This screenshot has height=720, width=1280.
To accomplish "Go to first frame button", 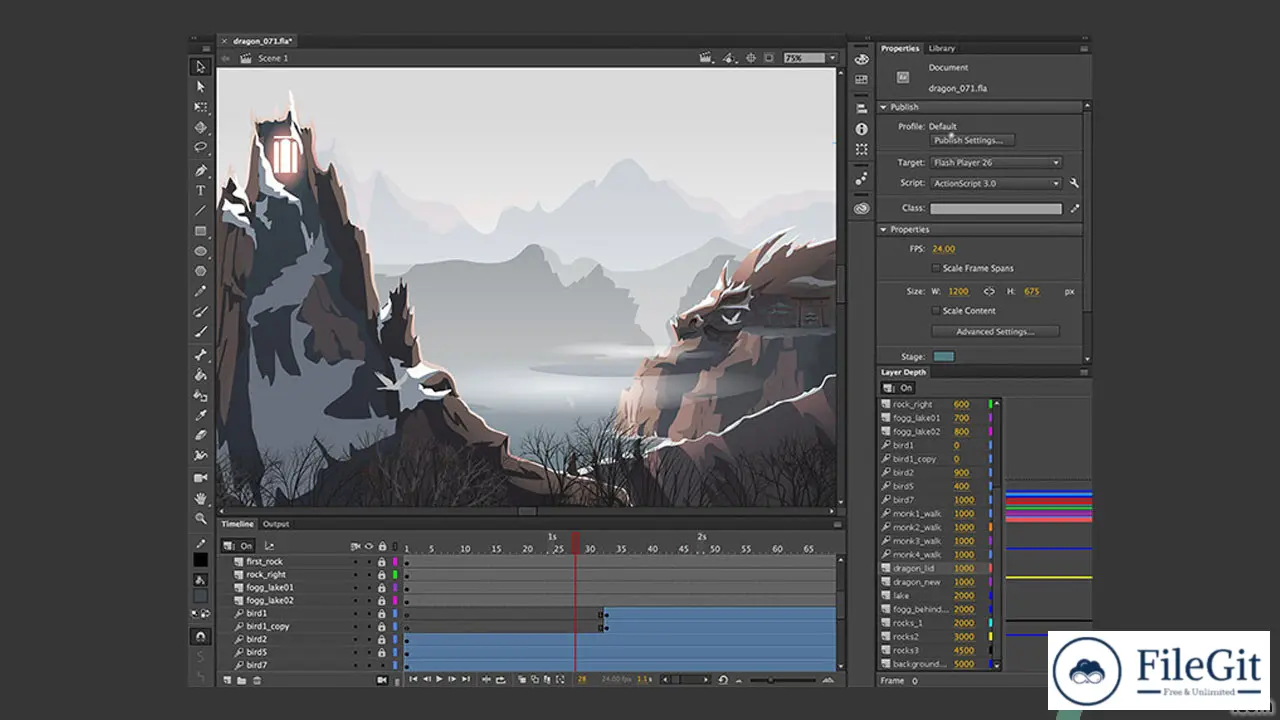I will tap(413, 680).
